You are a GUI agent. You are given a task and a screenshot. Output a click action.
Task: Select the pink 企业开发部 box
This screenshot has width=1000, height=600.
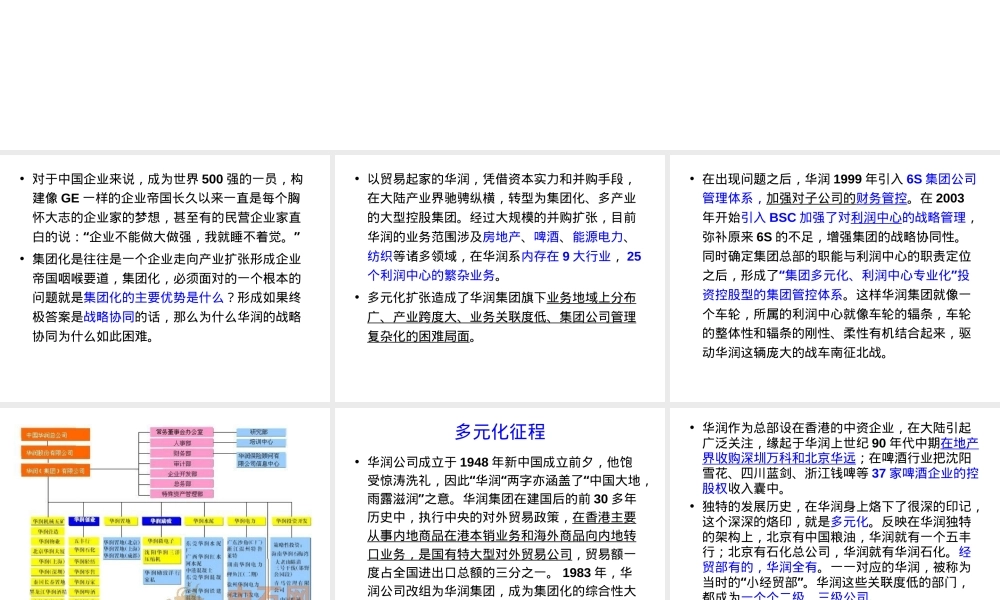(182, 474)
